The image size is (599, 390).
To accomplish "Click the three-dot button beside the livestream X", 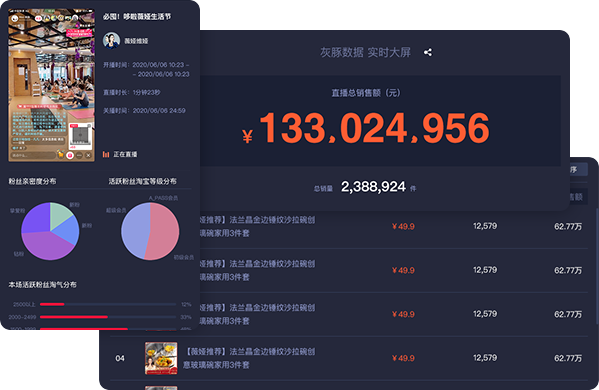I will click(79, 155).
